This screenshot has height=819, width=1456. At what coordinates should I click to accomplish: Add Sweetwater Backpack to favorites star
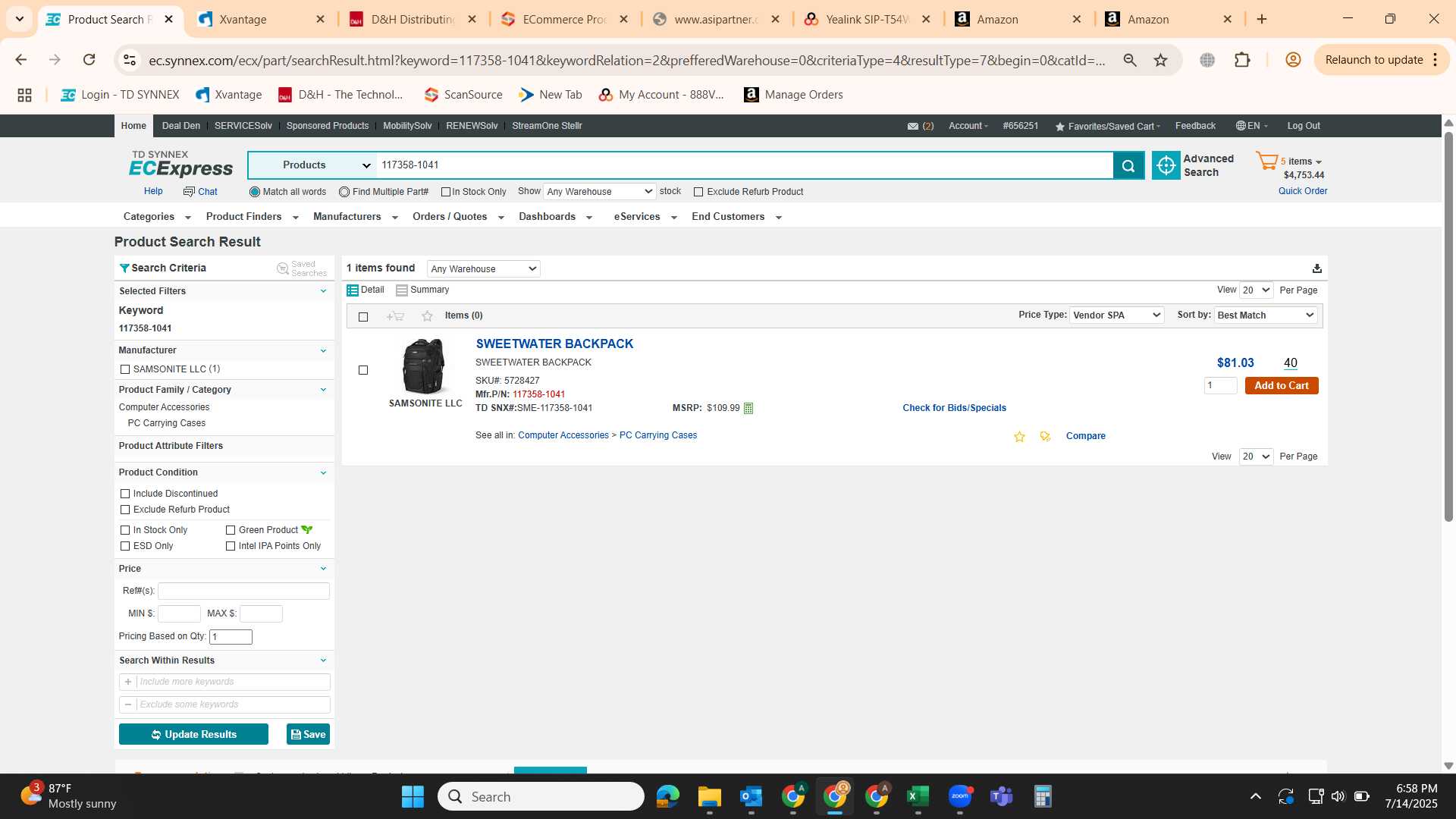pos(1019,437)
